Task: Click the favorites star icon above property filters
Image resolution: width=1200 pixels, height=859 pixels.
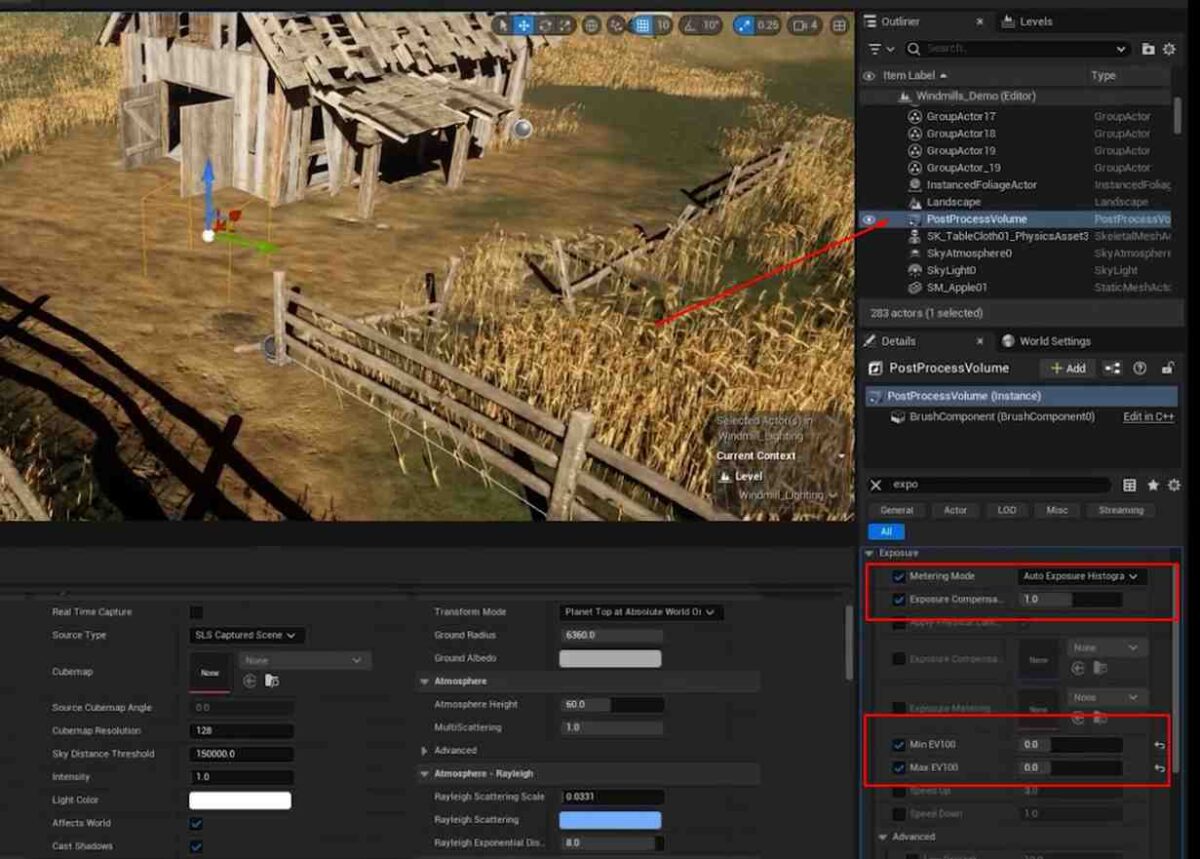Action: coord(1152,485)
